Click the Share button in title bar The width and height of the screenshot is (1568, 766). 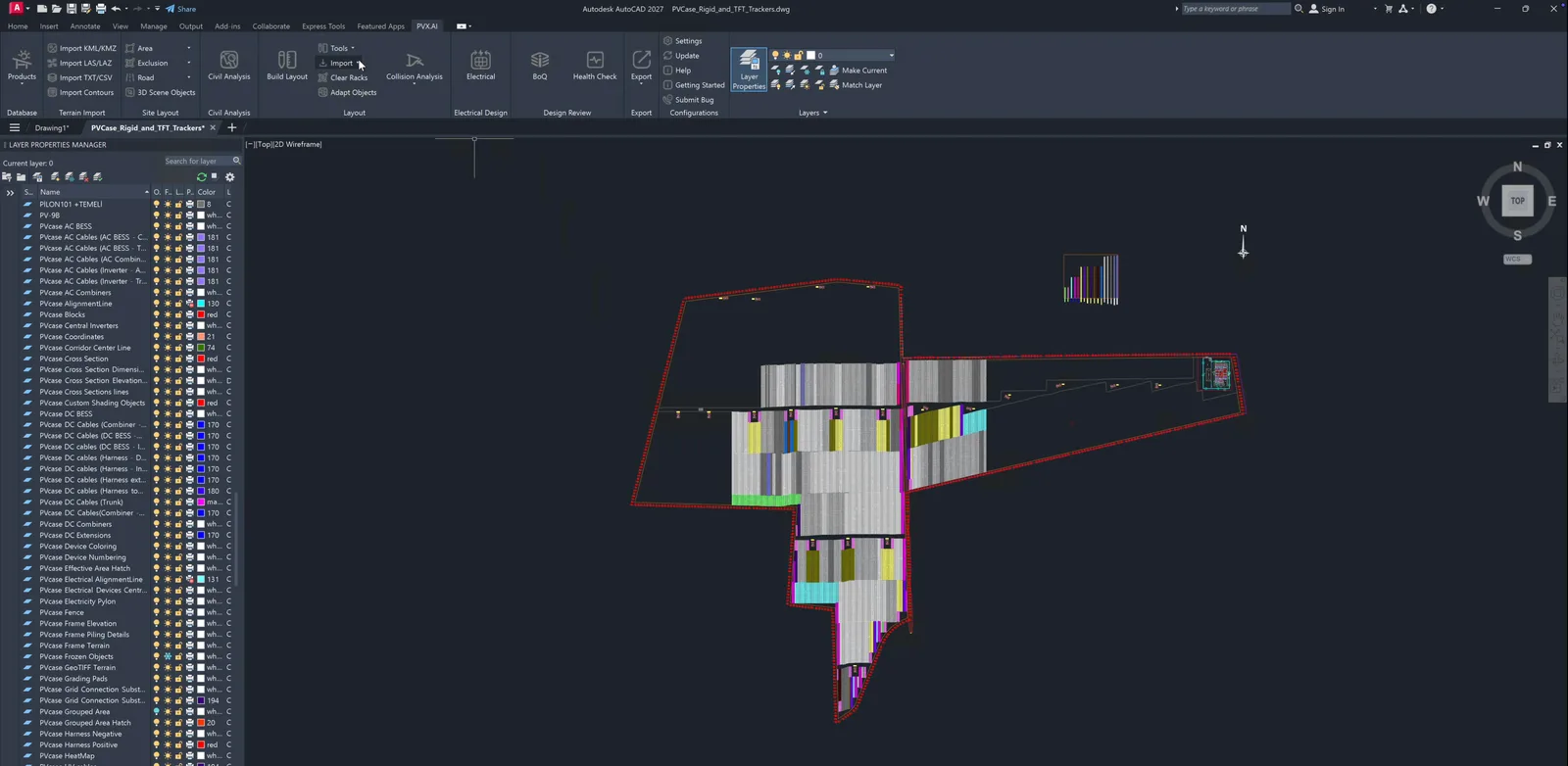181,9
